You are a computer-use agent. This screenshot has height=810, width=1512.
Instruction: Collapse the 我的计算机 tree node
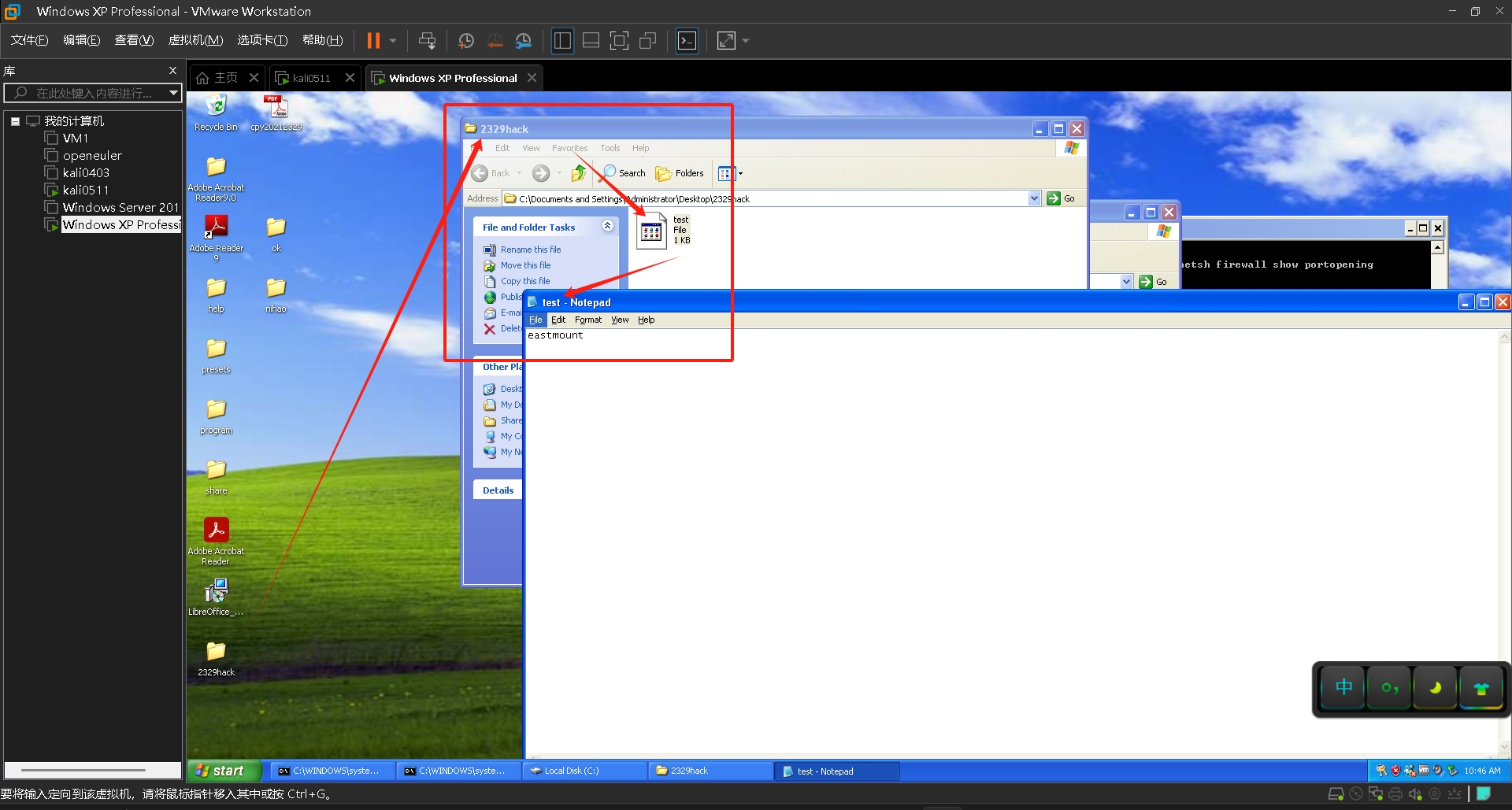pyautogui.click(x=15, y=121)
